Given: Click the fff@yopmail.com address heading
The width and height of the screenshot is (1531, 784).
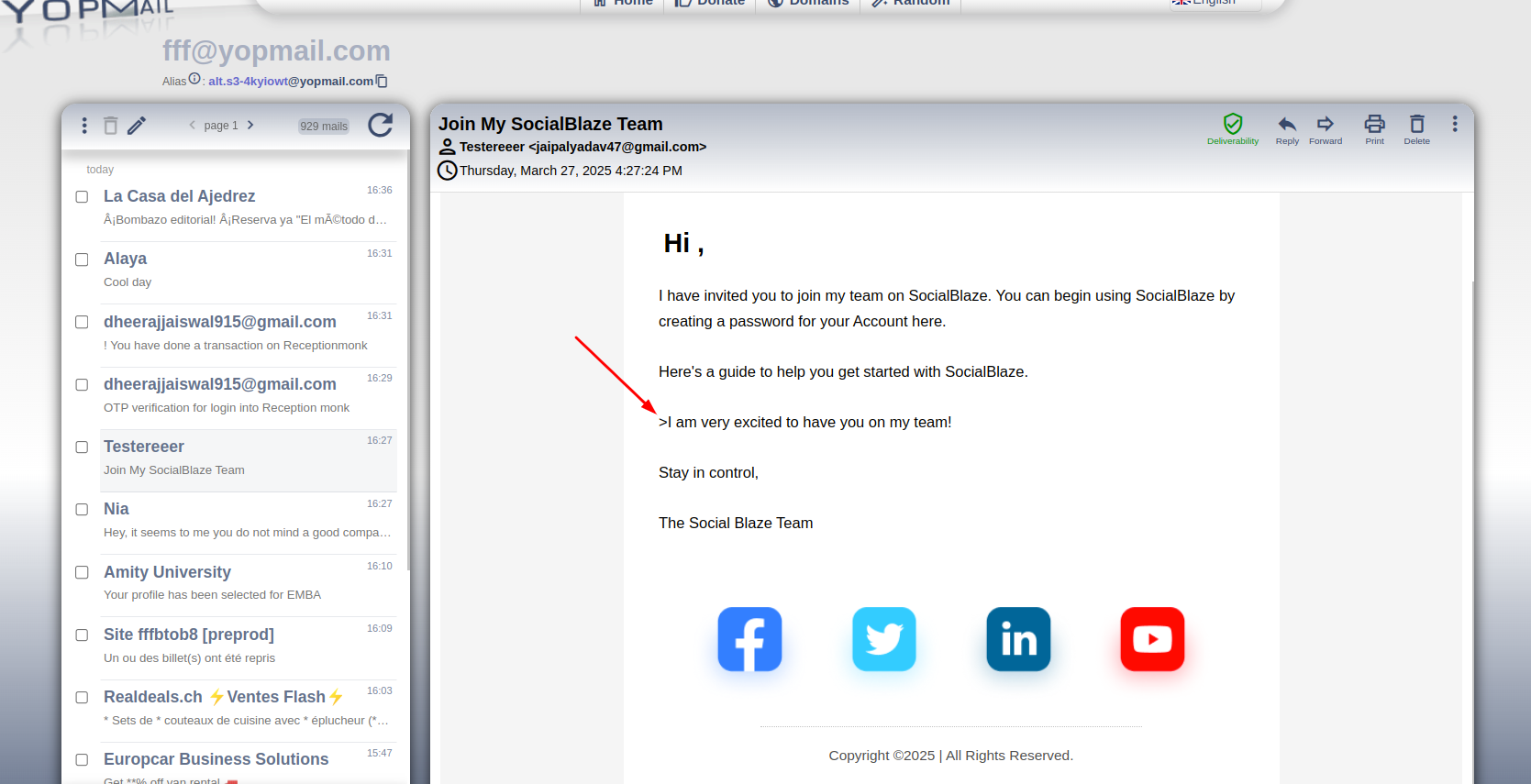Looking at the screenshot, I should (x=276, y=50).
